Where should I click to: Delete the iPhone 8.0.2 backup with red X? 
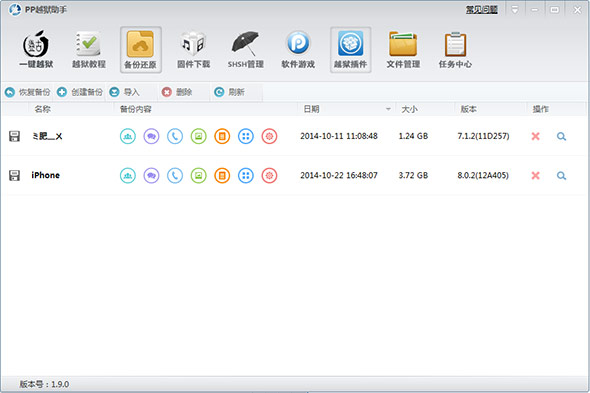[x=535, y=175]
